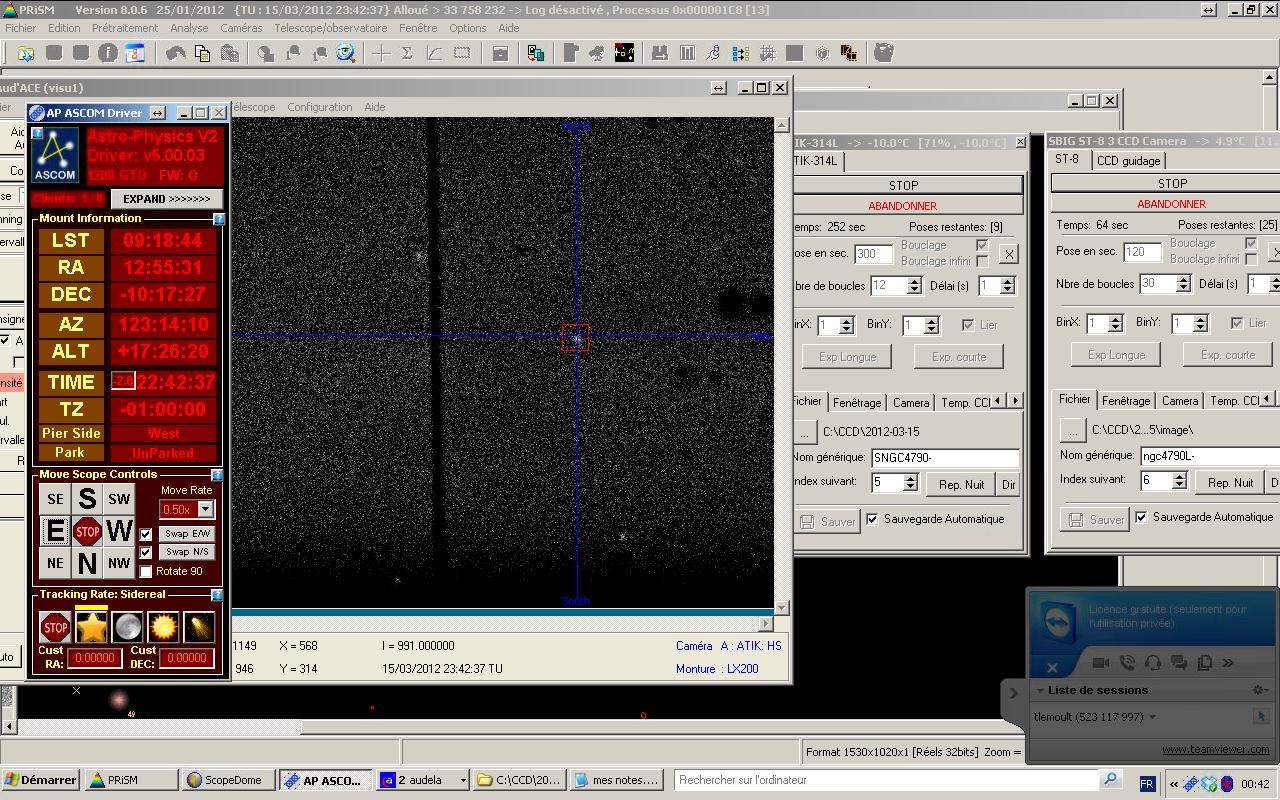1280x800 pixels.
Task: Click the ABANDONNER button in the ST-8 panel
Action: [x=1171, y=204]
